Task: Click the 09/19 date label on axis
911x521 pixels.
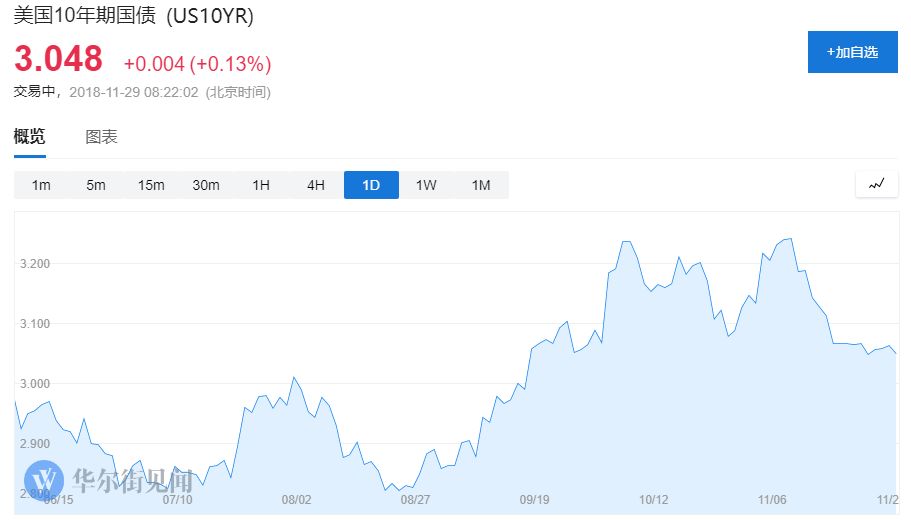Action: (x=535, y=500)
